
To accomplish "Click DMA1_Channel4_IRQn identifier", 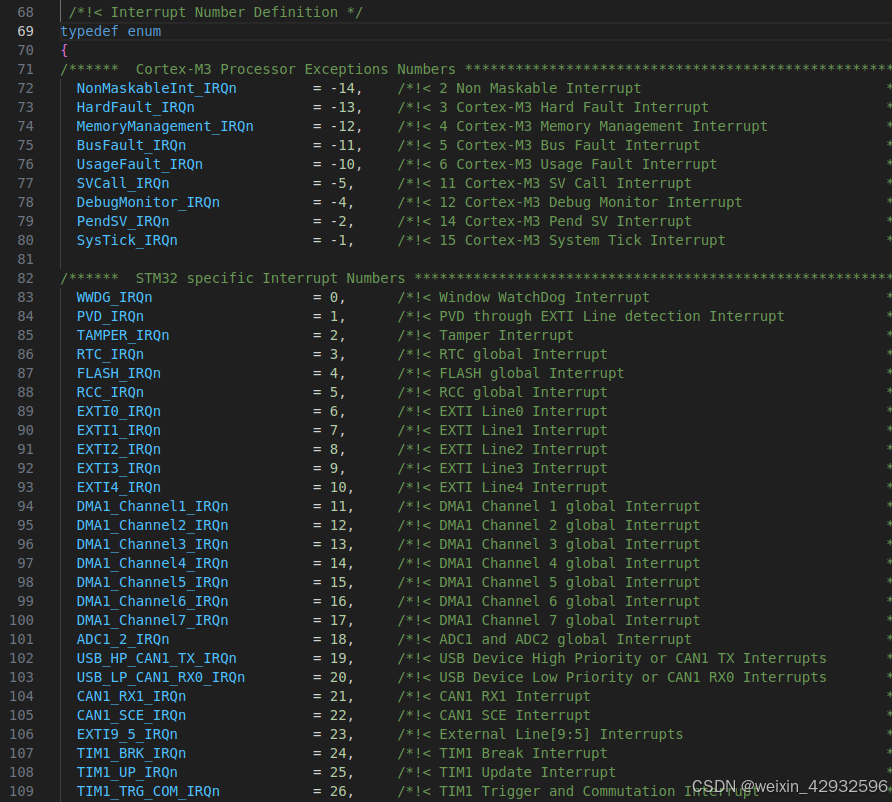I will pos(152,563).
